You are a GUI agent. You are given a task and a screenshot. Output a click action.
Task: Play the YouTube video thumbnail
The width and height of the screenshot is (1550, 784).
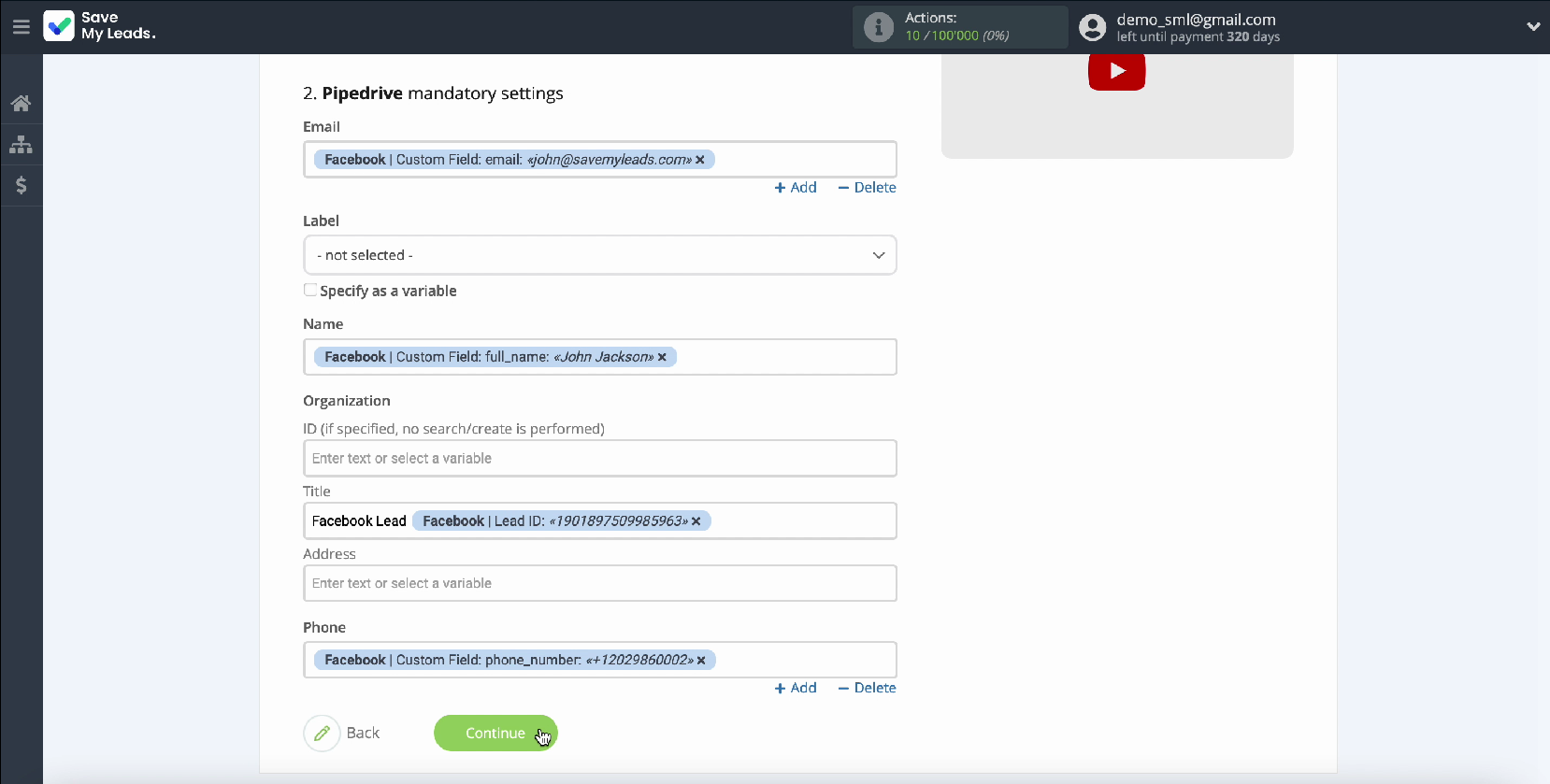coord(1117,71)
